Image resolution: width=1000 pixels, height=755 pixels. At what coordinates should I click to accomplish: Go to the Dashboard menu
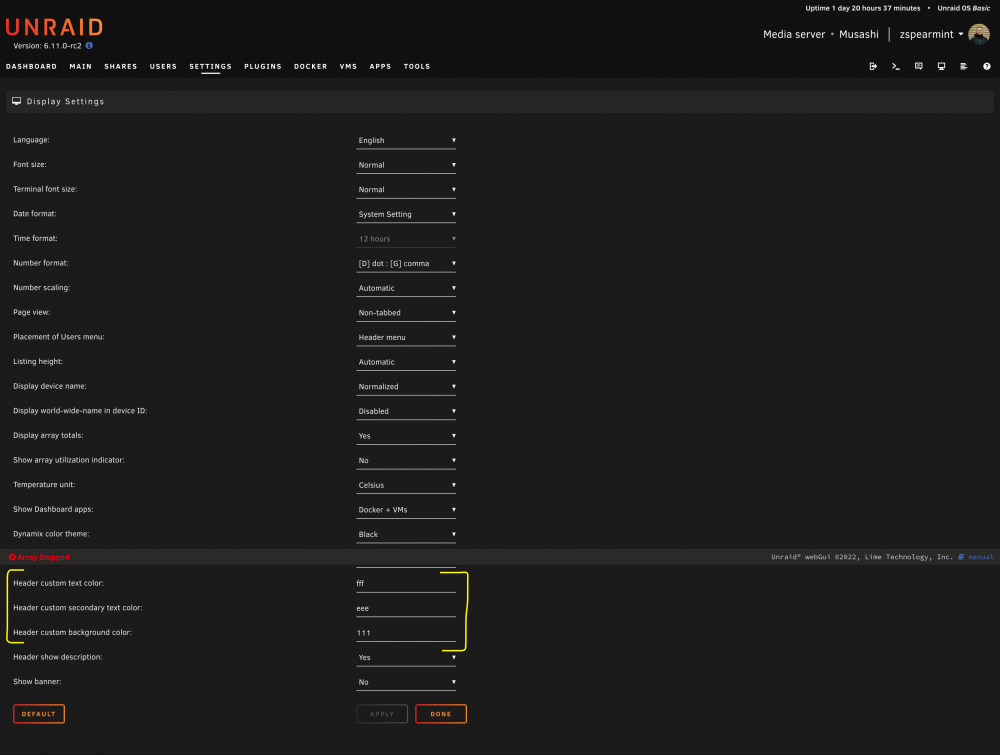pos(31,66)
